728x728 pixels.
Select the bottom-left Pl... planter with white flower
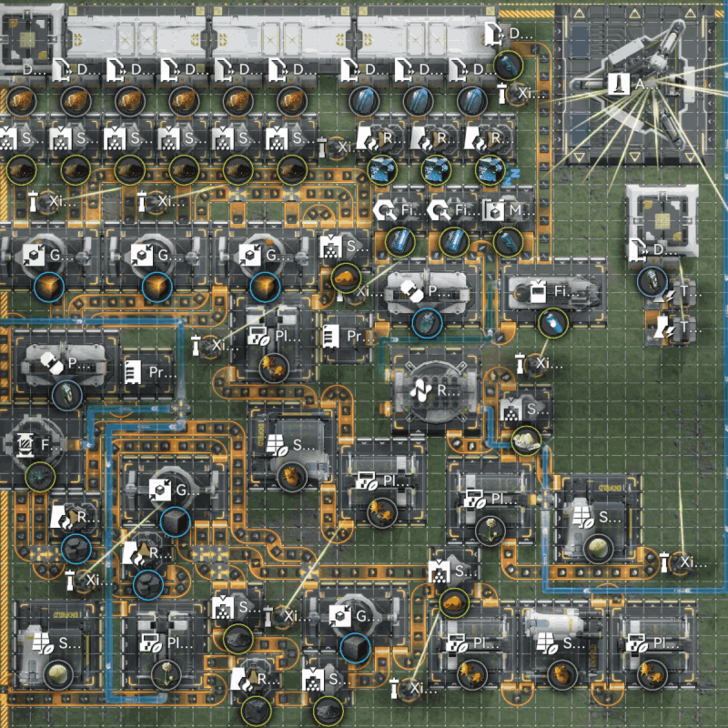(x=165, y=643)
